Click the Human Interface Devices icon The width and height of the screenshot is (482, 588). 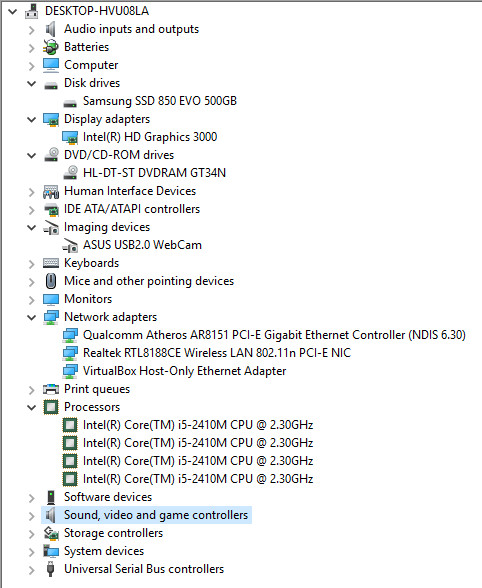tap(51, 191)
